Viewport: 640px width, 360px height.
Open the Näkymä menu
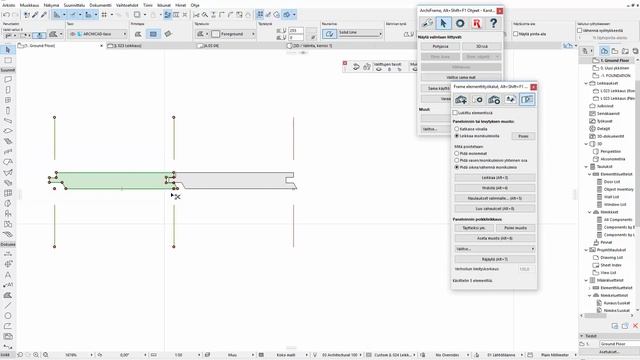pos(51,5)
